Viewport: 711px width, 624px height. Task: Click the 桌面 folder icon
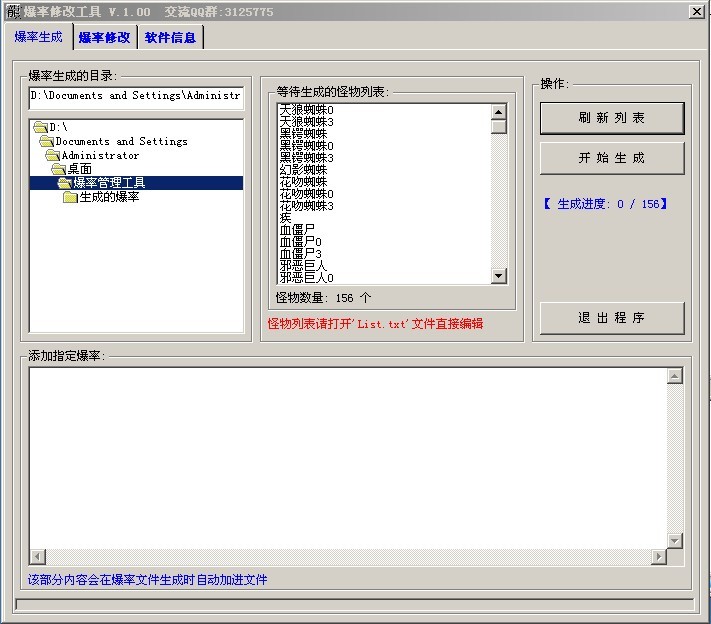pyautogui.click(x=59, y=169)
